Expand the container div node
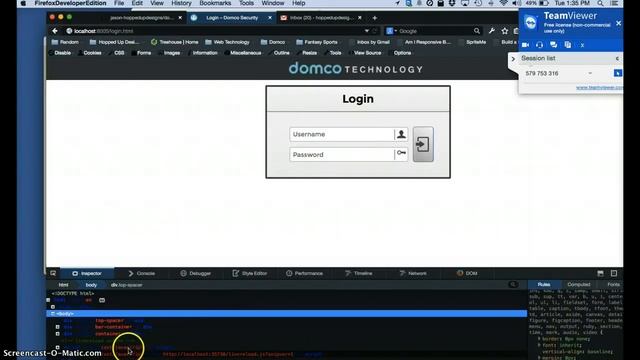This screenshot has height=360, width=640. [58, 333]
